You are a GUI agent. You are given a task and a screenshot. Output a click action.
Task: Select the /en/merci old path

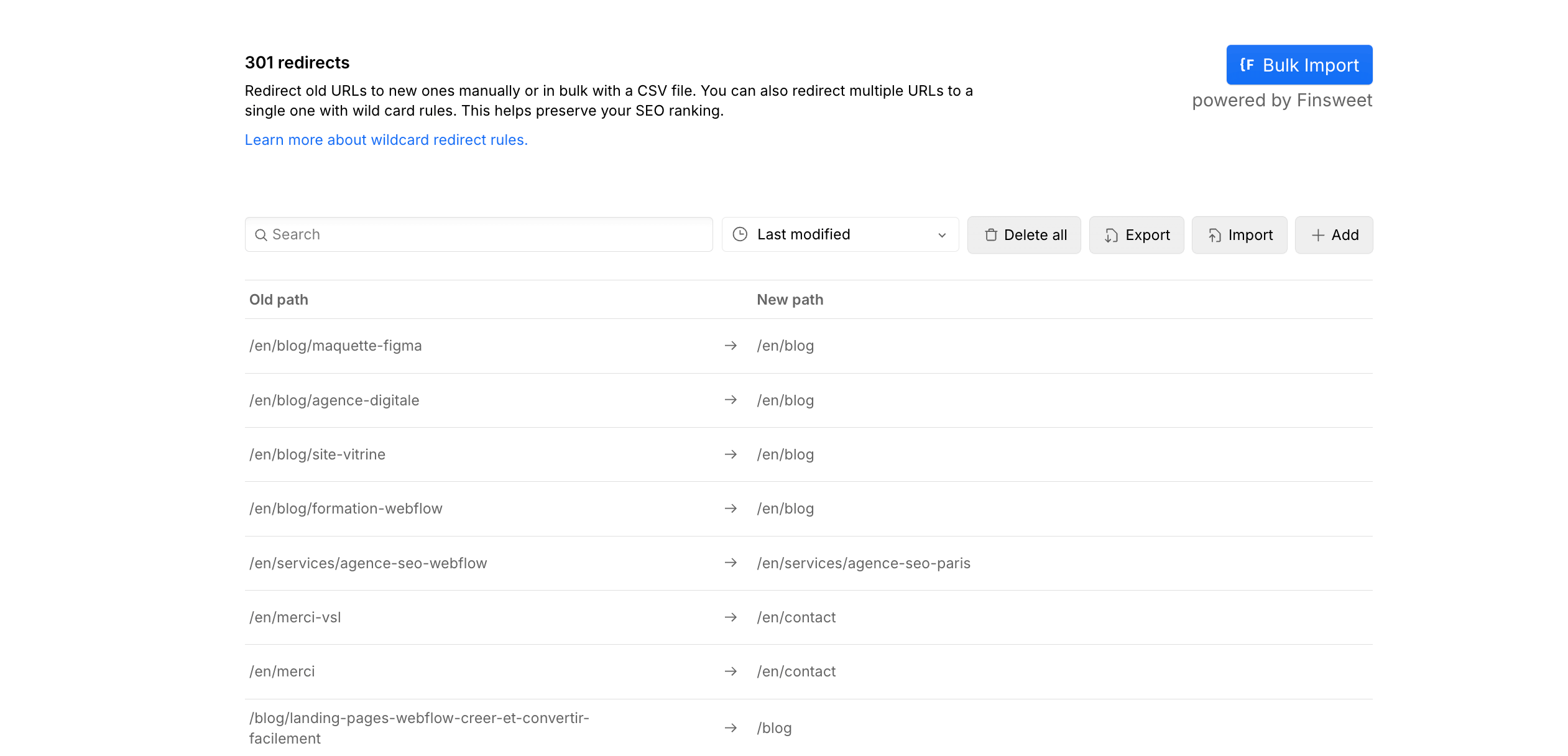(282, 671)
